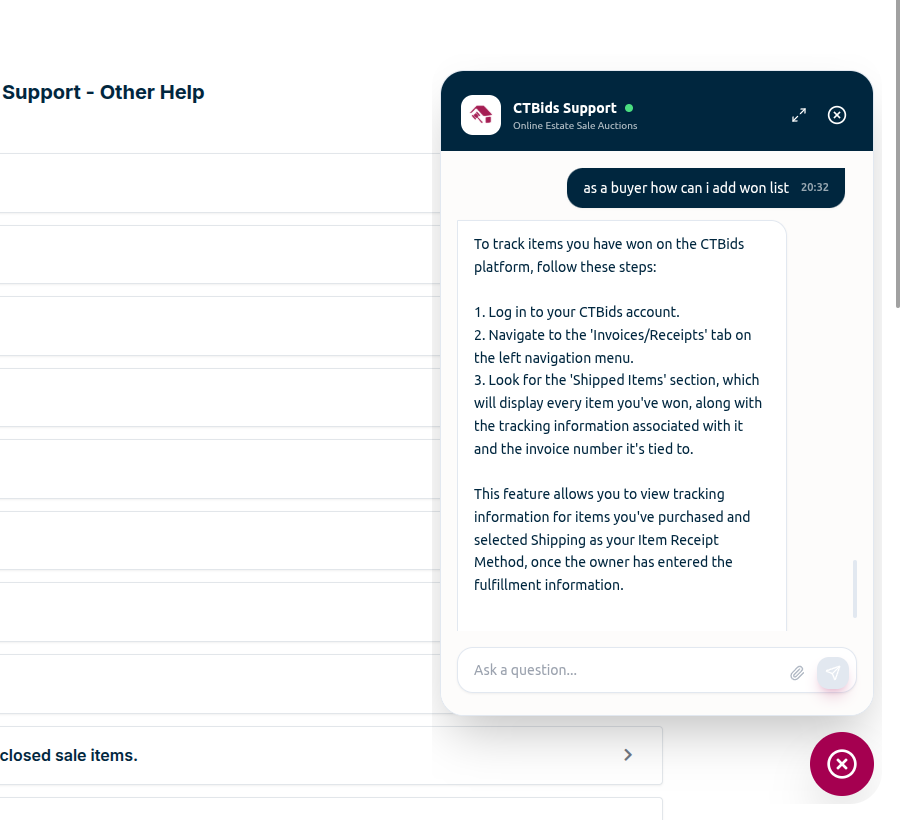Click the 'CTBids Support' chat title
Viewport: 902px width, 820px height.
(564, 108)
